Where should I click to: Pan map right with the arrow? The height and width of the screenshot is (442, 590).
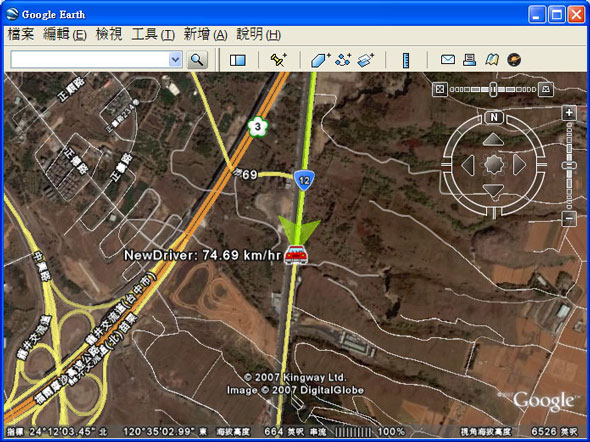519,165
